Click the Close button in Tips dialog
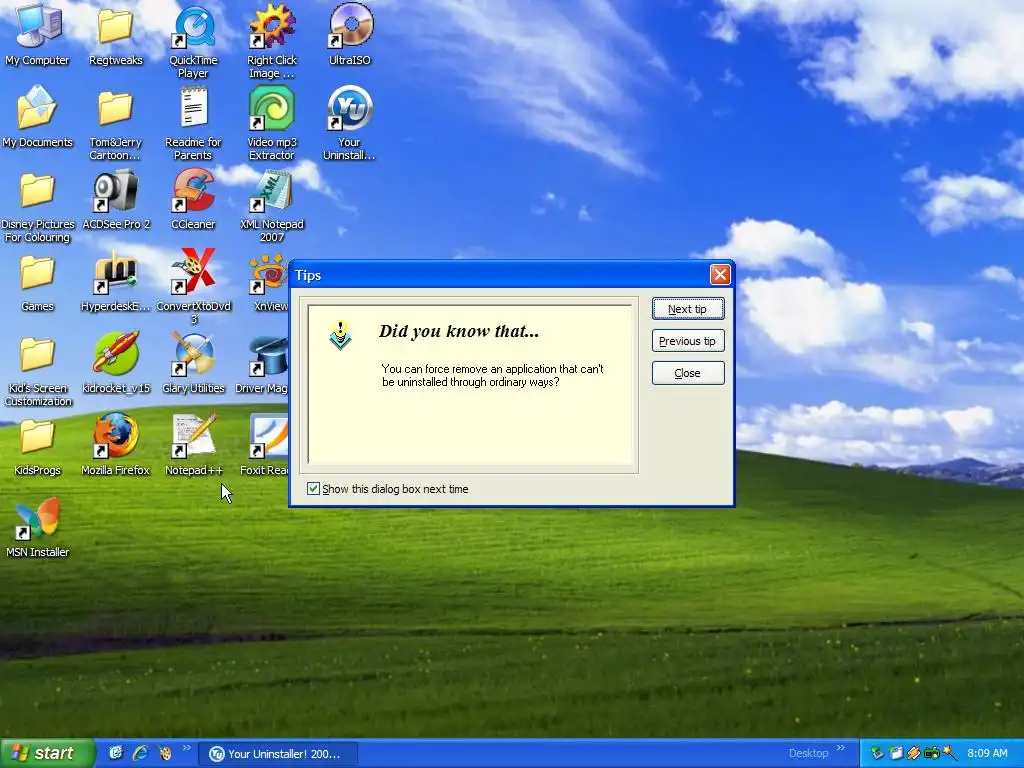 (x=688, y=373)
